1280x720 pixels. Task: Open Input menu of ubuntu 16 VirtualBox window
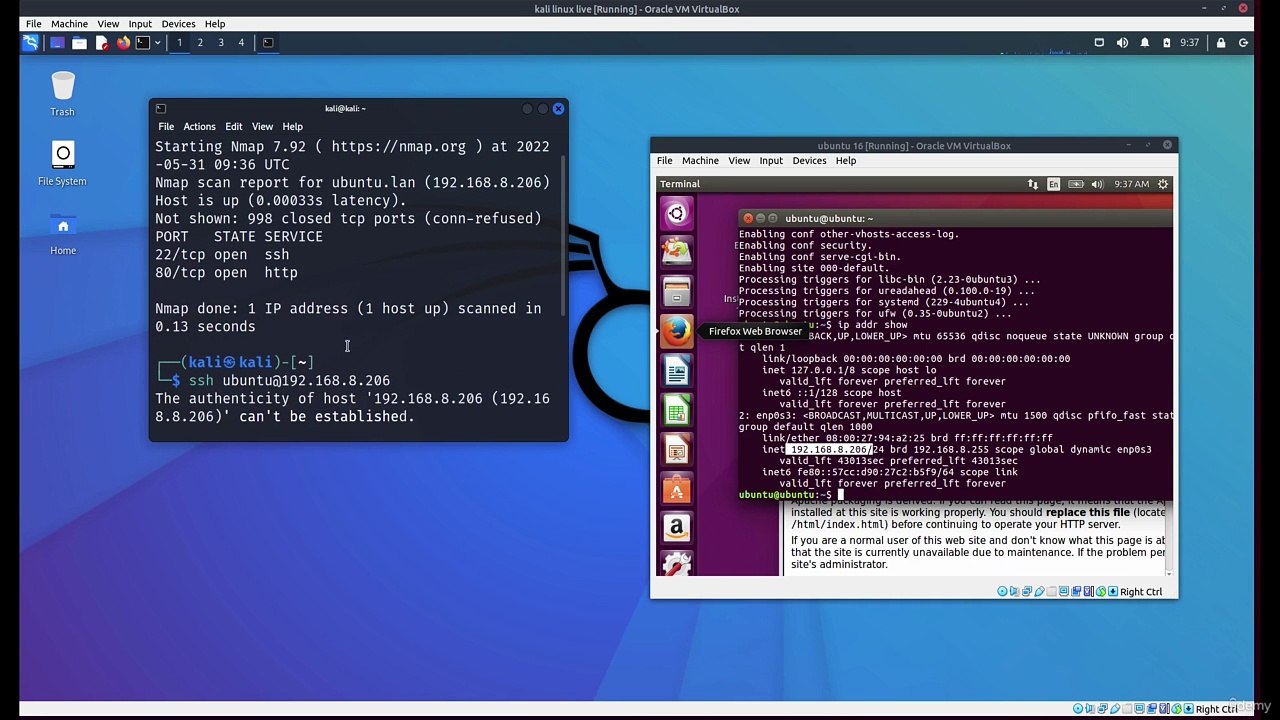coord(771,161)
